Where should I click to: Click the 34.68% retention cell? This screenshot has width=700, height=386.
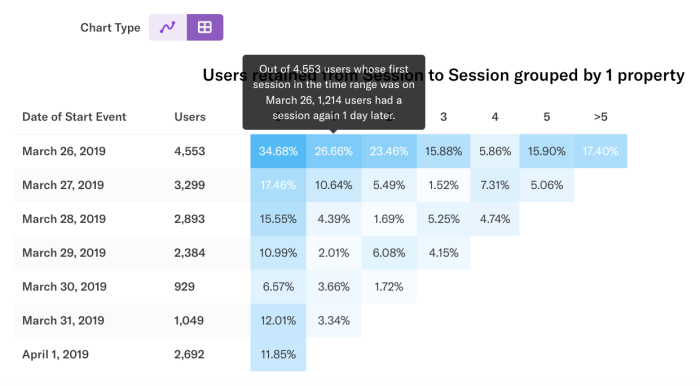point(278,151)
